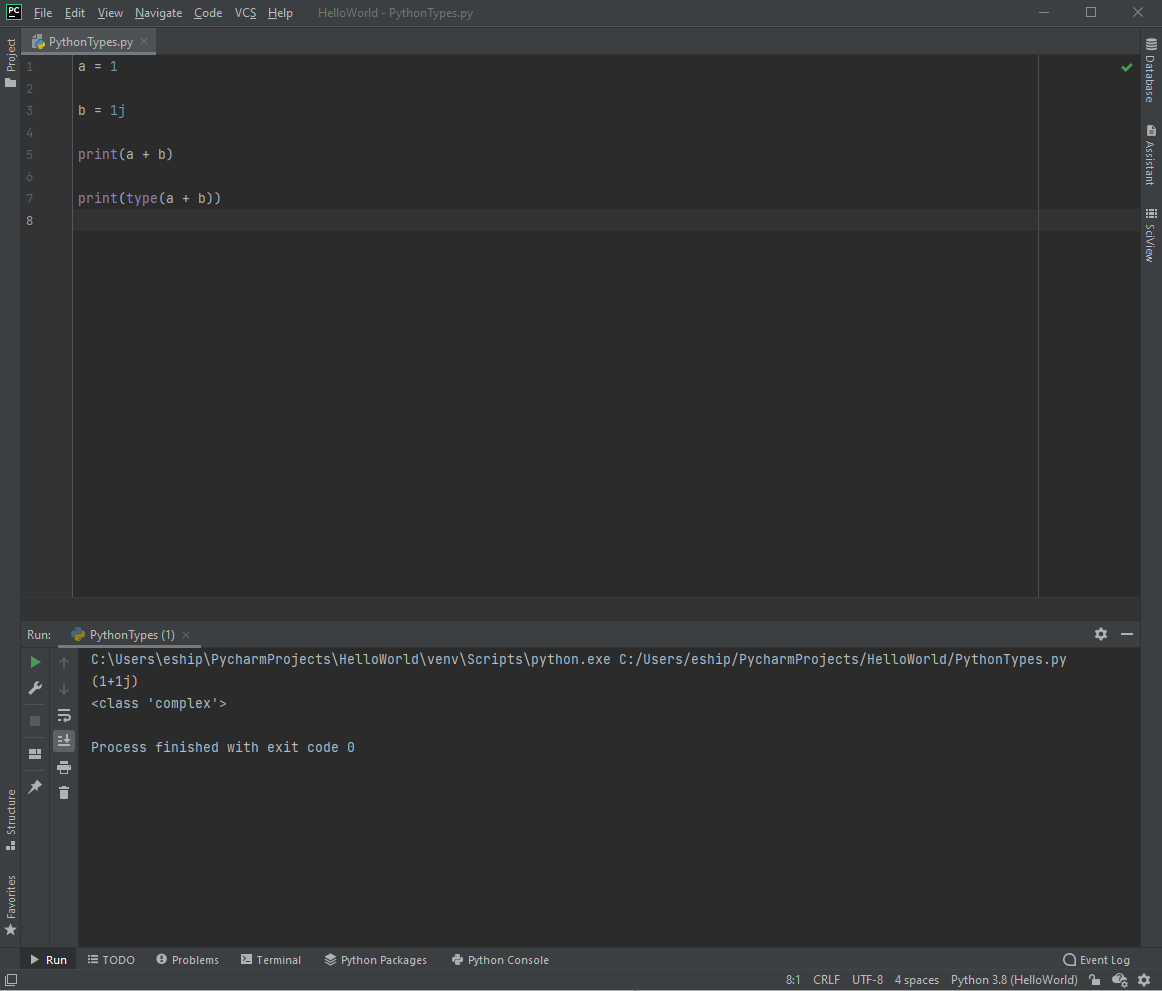
Task: Click the Print console output icon
Action: pyautogui.click(x=64, y=767)
